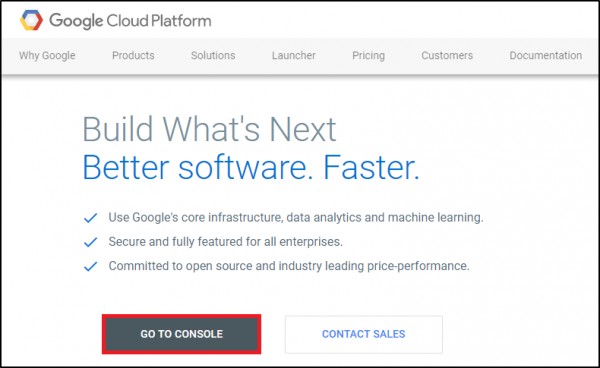
Task: Click the checkmark beside Committed to open source
Action: click(x=91, y=266)
